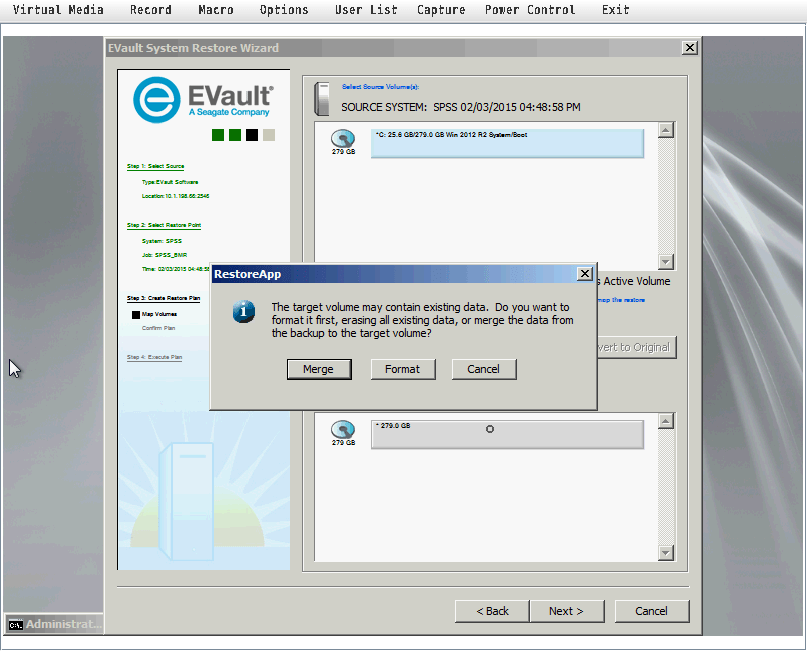807x651 pixels.
Task: Click the partially hidden Revert to Original button
Action: click(637, 347)
